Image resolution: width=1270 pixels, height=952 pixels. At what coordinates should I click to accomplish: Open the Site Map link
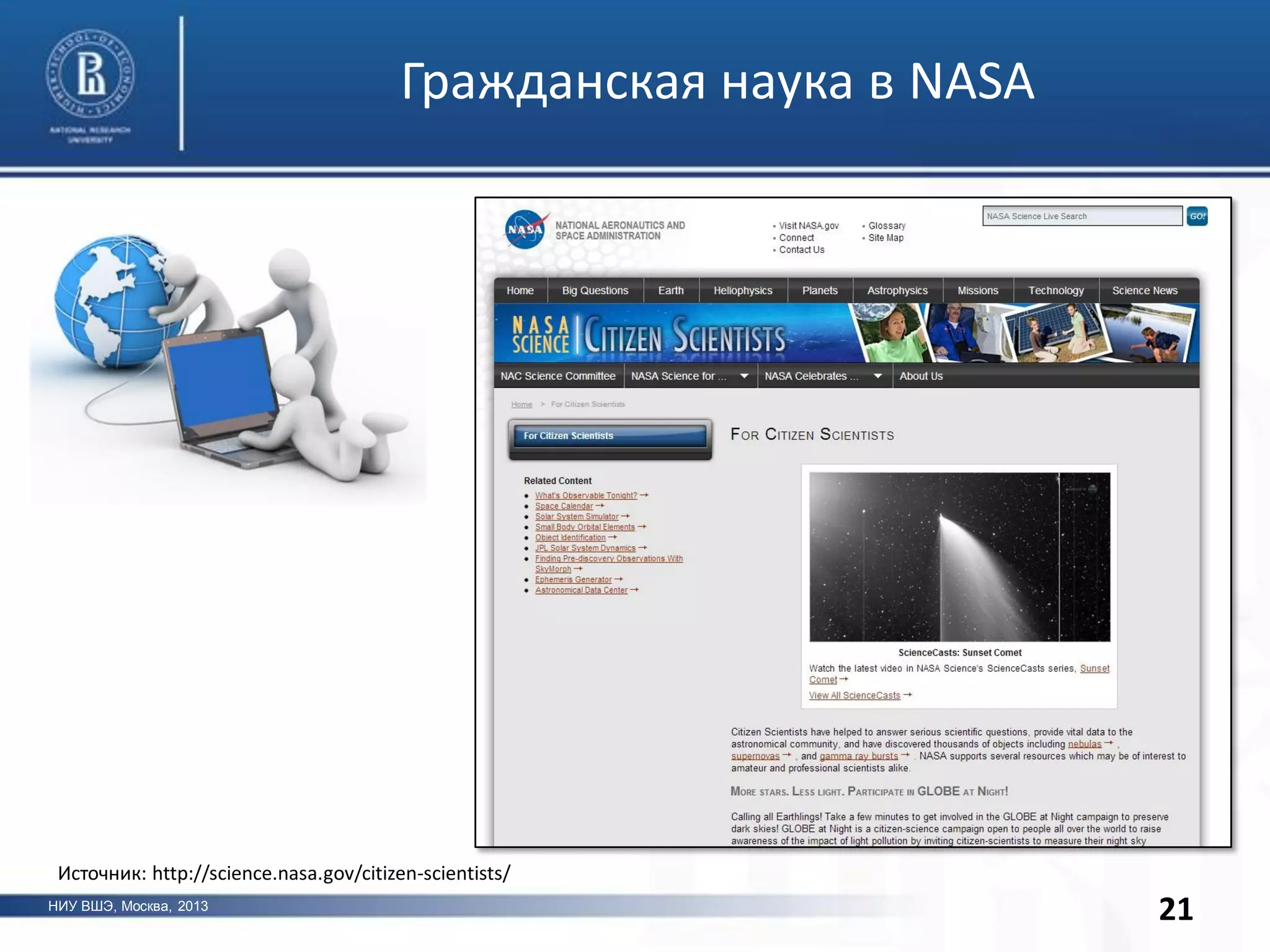886,238
